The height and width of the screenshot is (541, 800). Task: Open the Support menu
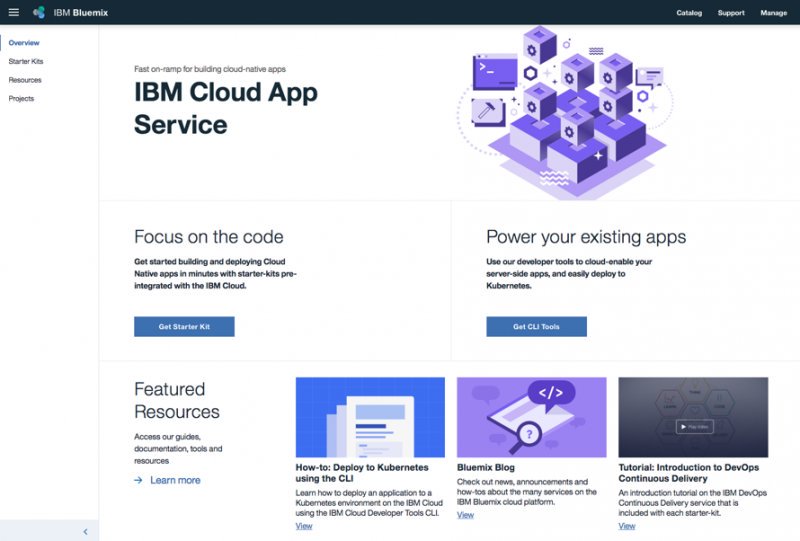point(731,13)
